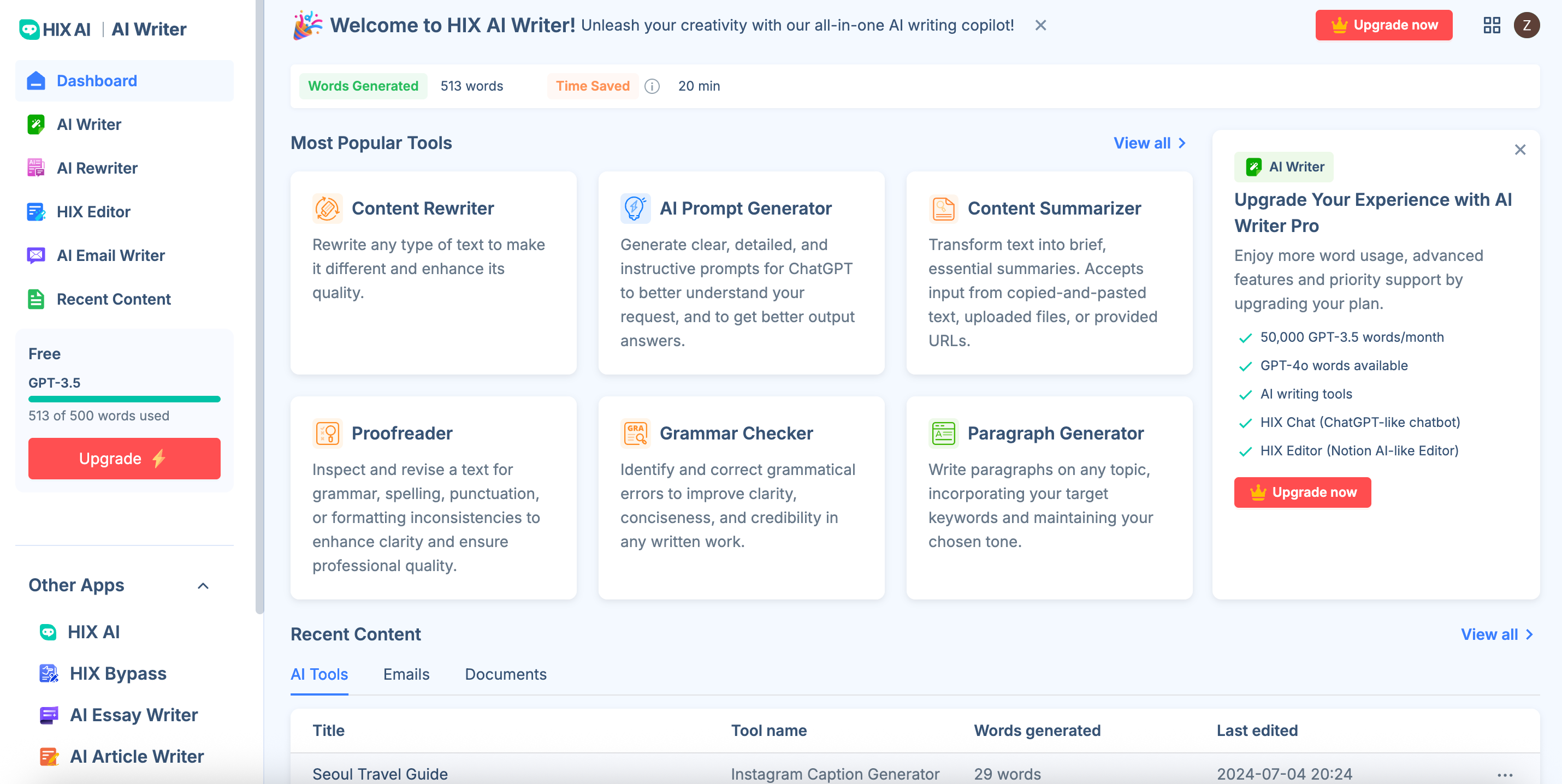
Task: Click the 'Words generated' column header
Action: (x=1037, y=730)
